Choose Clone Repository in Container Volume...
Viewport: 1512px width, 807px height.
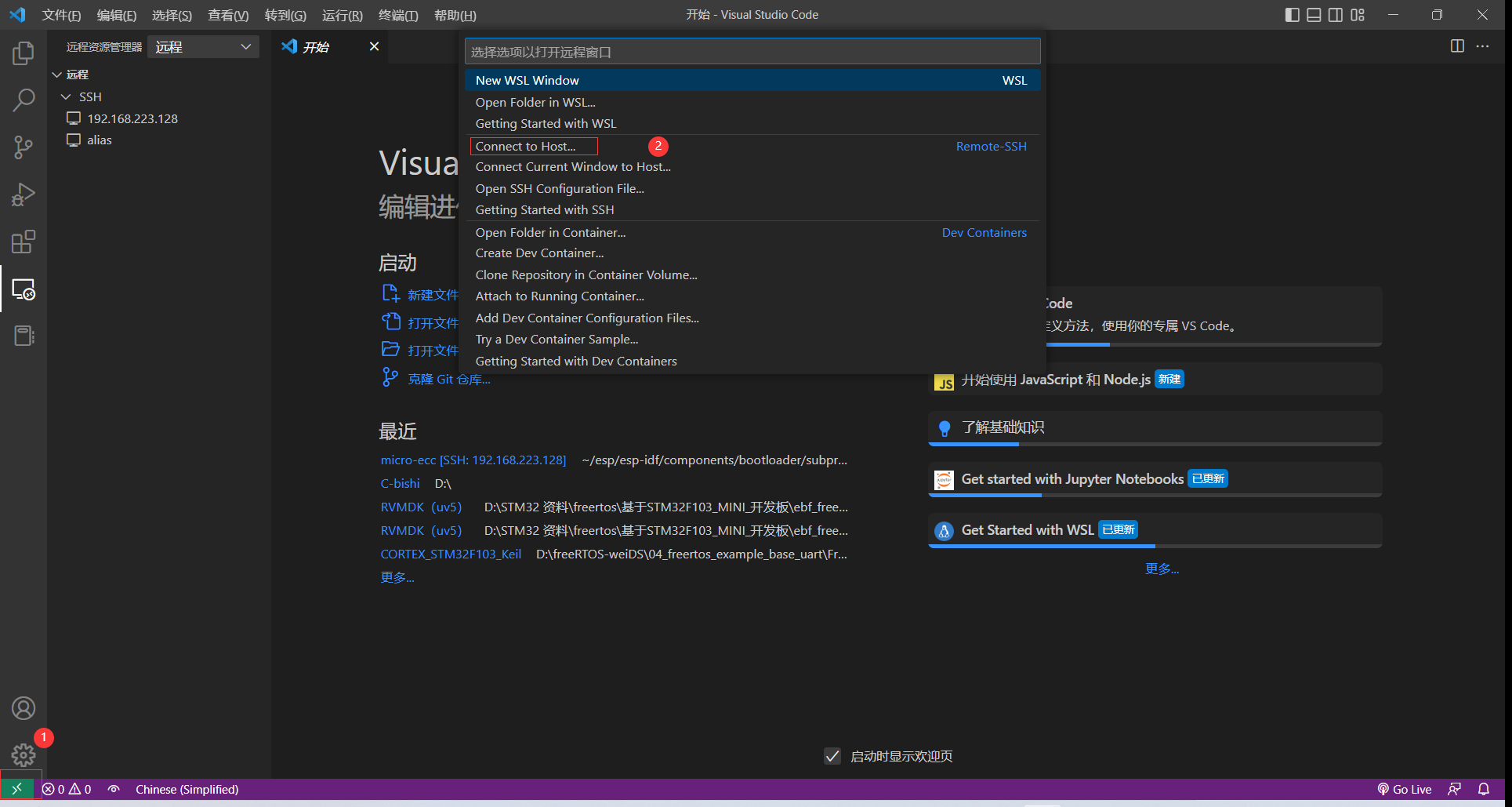[752, 274]
